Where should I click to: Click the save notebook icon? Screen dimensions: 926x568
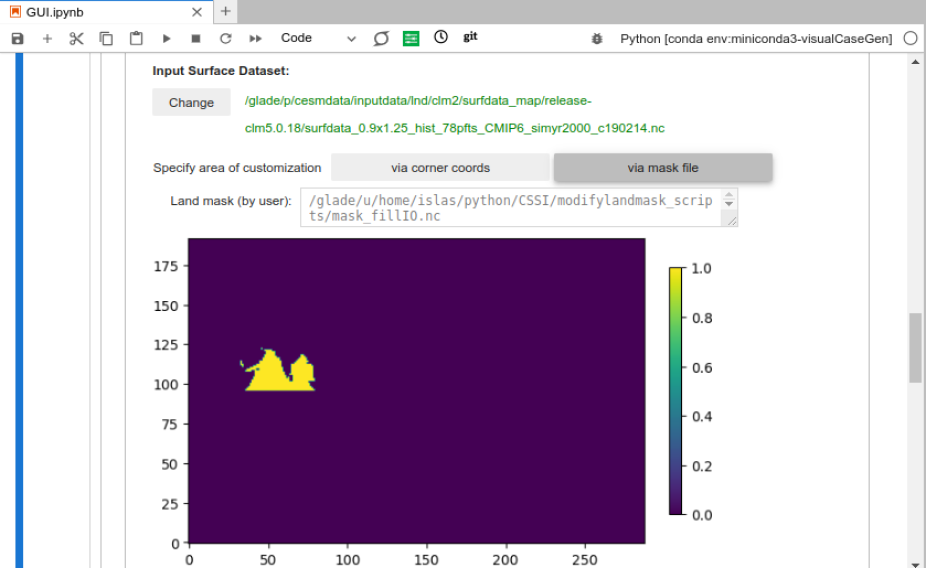17,38
